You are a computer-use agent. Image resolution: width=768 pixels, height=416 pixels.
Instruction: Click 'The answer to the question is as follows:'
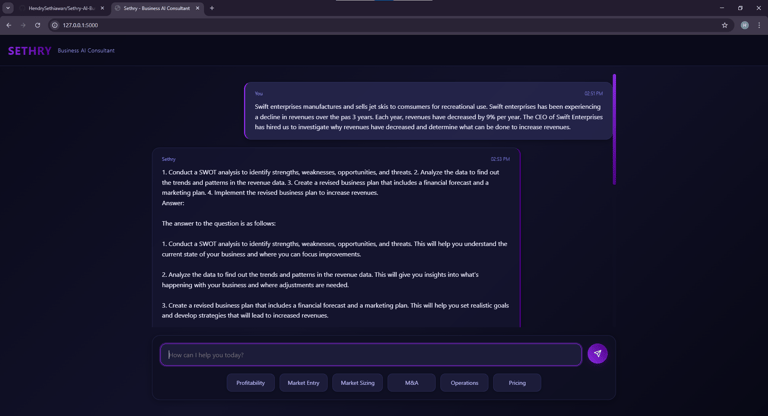click(218, 223)
